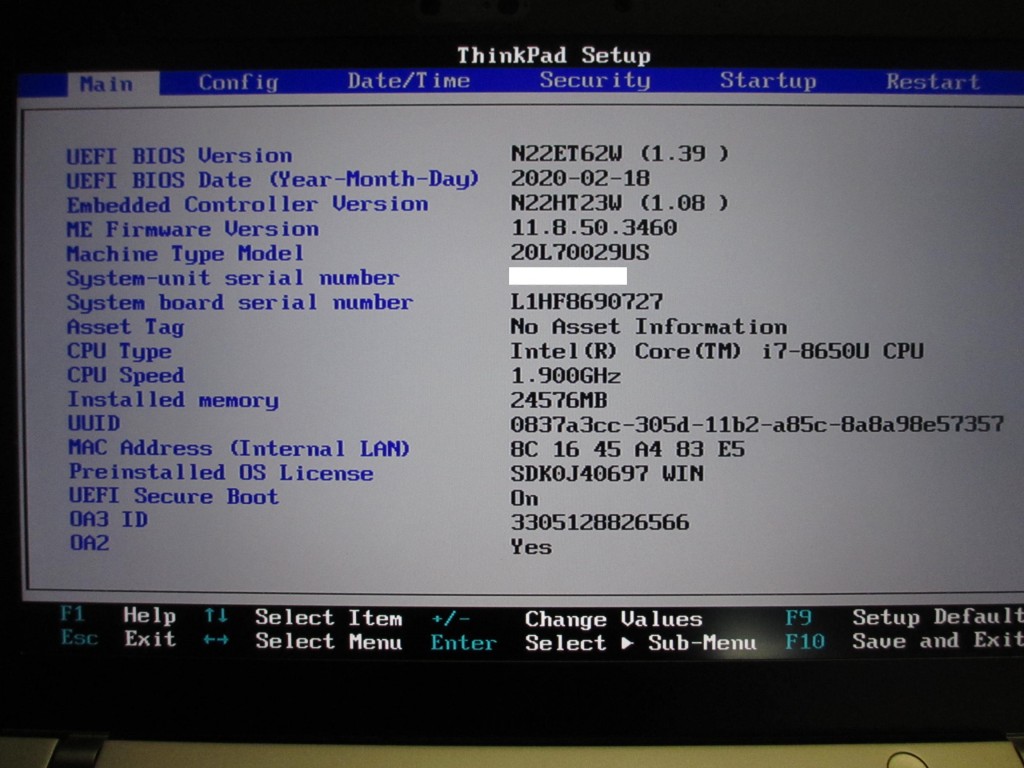Image resolution: width=1024 pixels, height=768 pixels.
Task: Click the +/- key hint
Action: pyautogui.click(x=450, y=618)
